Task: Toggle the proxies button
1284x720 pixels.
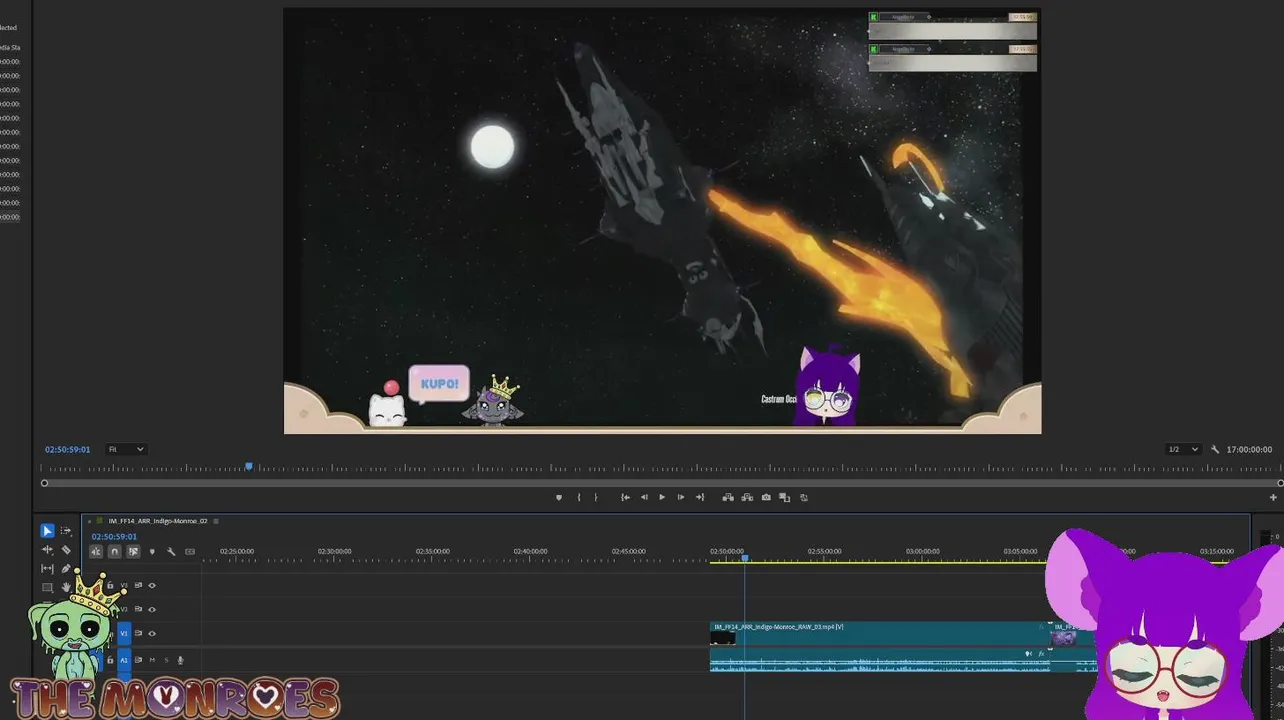Action: point(804,497)
